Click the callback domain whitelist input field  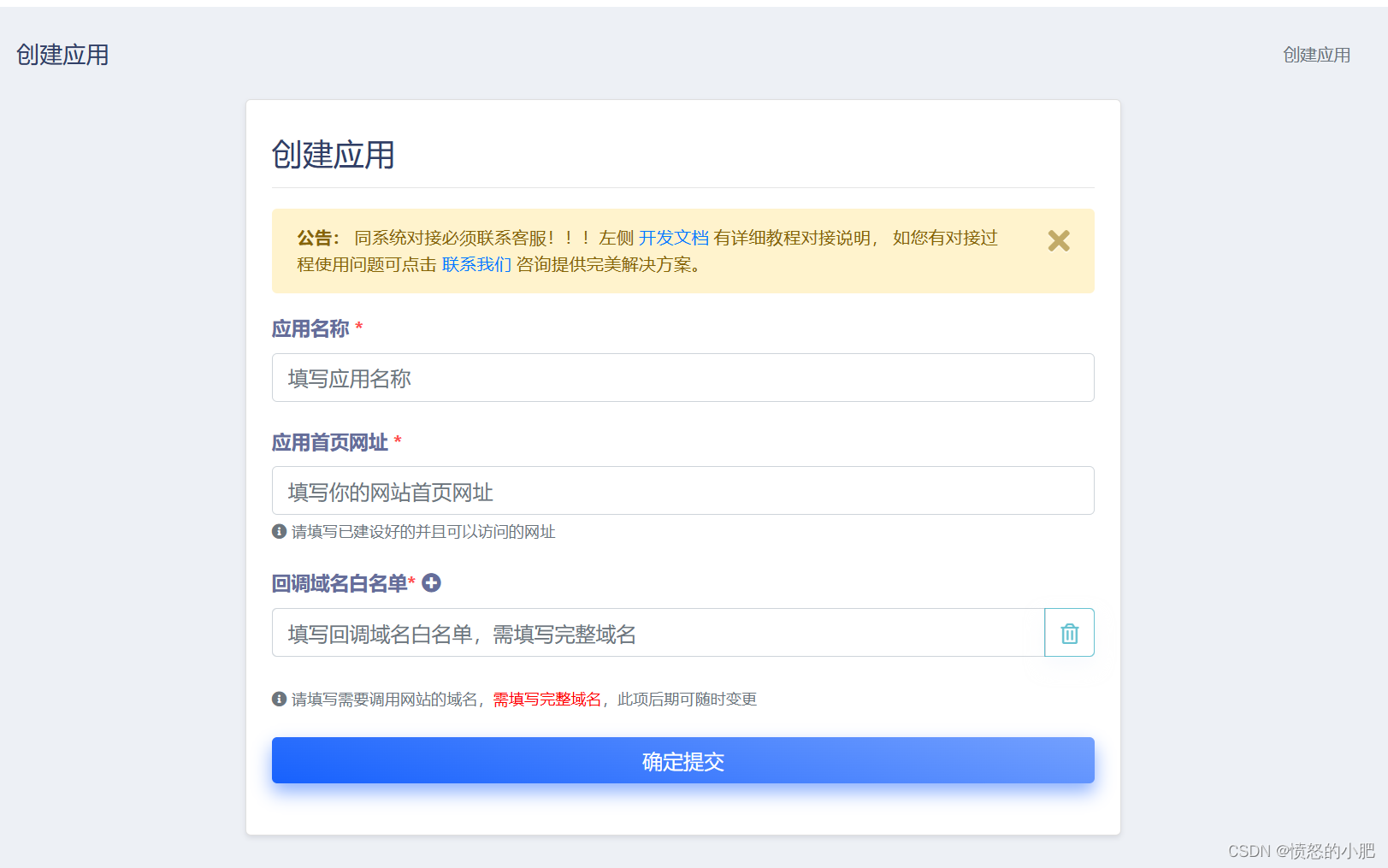tap(657, 633)
